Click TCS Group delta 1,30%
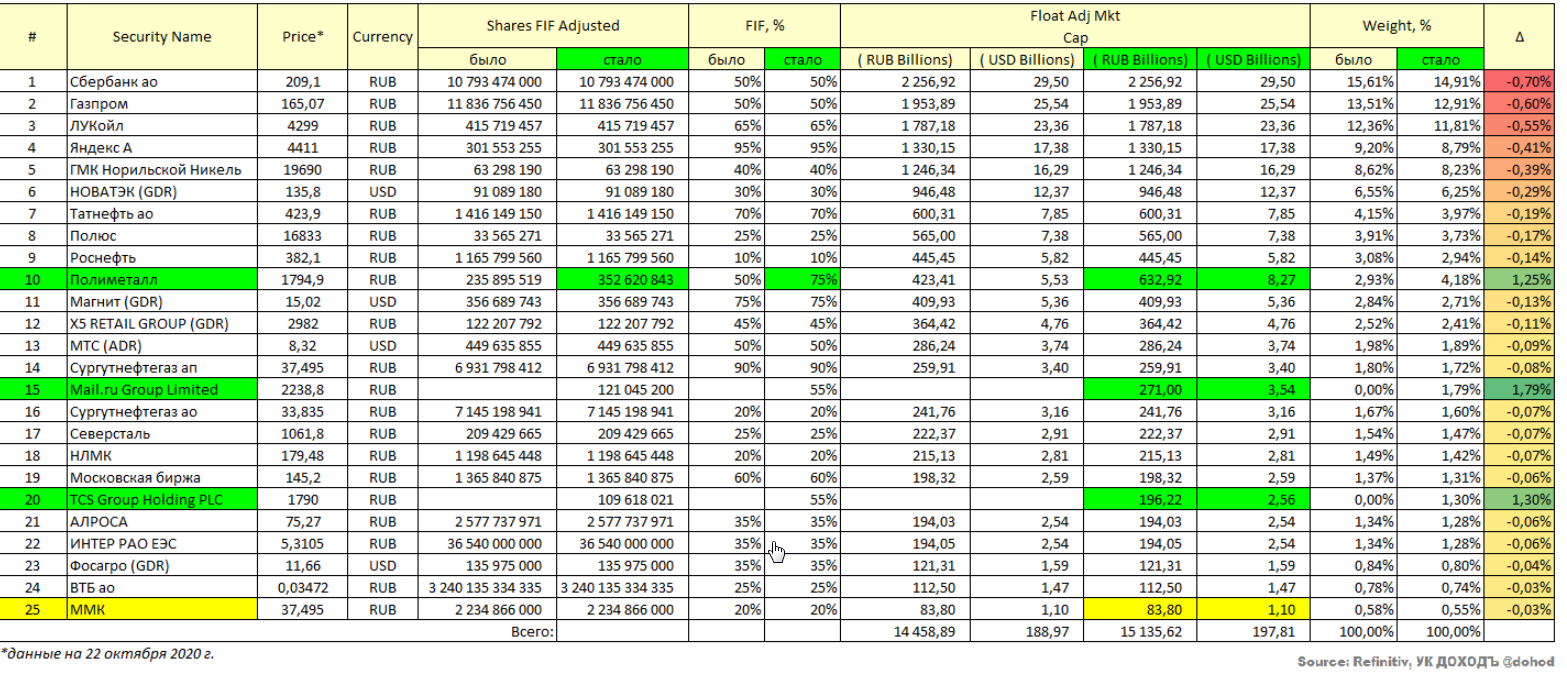This screenshot has height=689, width=1567. 1519,499
